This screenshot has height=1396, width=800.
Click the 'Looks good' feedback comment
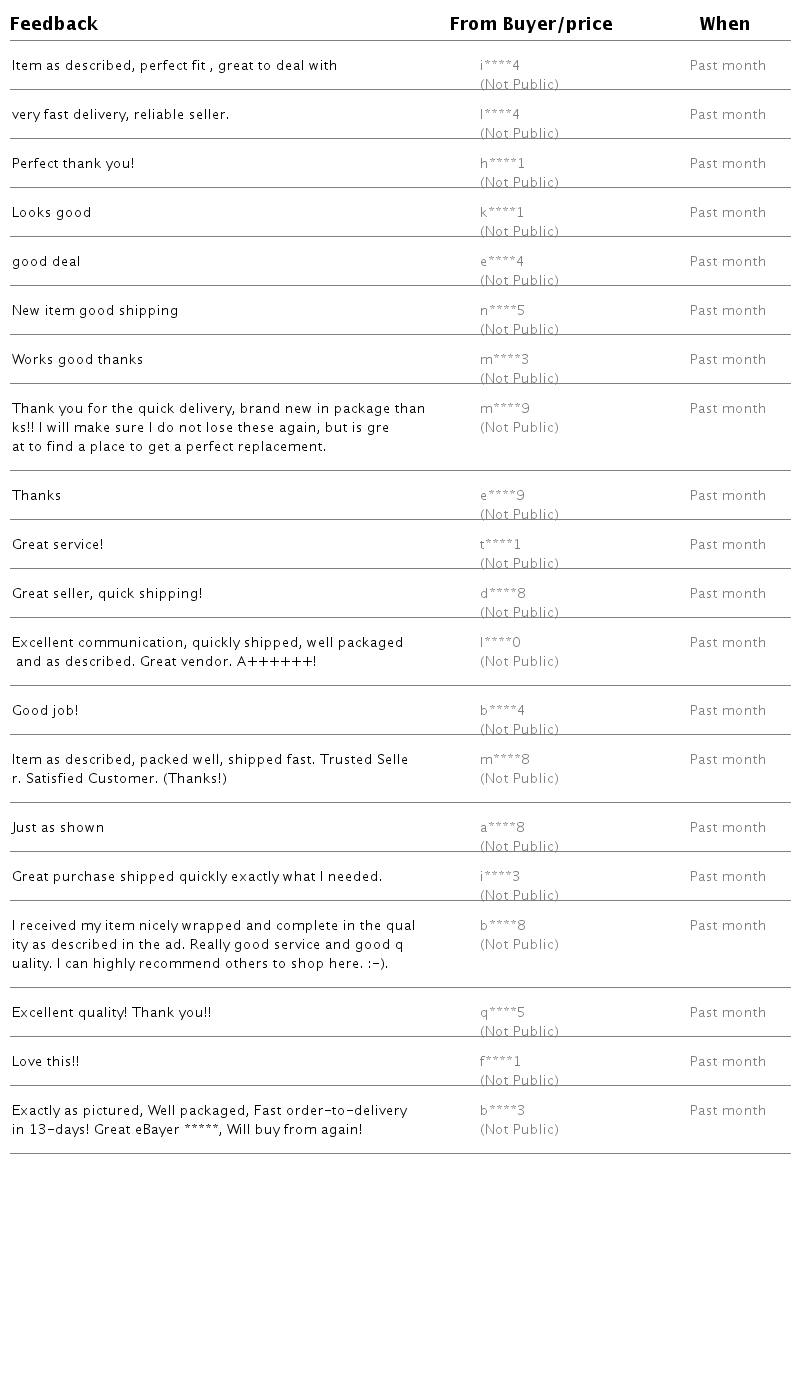[x=52, y=213]
